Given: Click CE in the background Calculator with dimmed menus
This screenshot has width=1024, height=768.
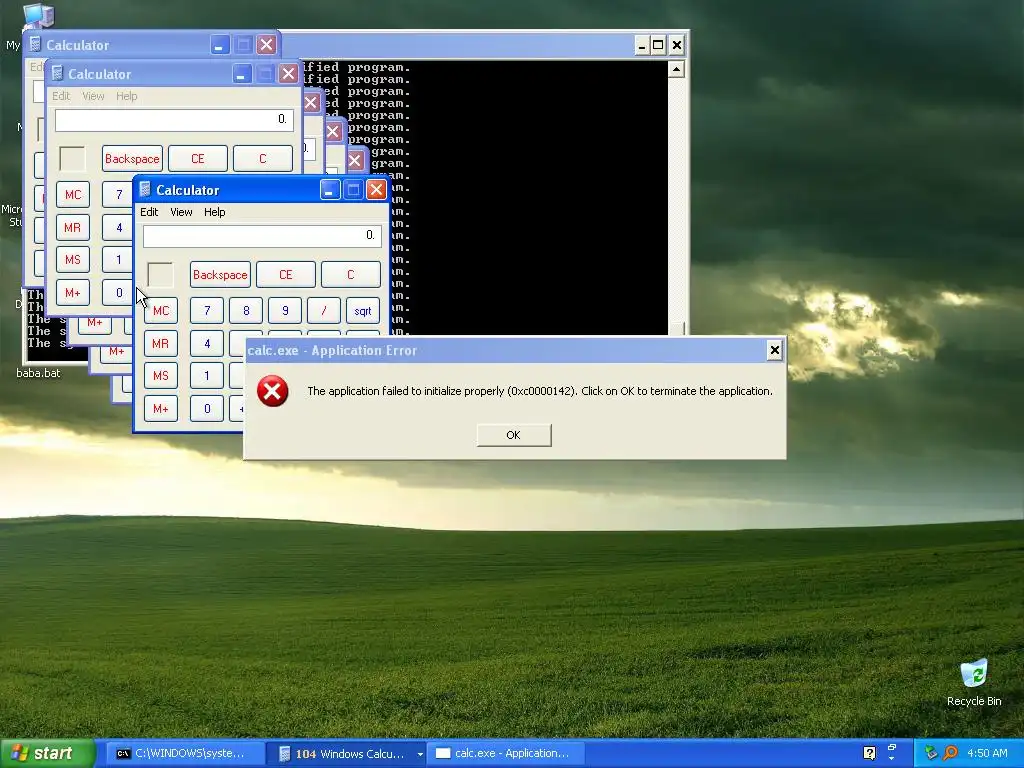Looking at the screenshot, I should (198, 159).
